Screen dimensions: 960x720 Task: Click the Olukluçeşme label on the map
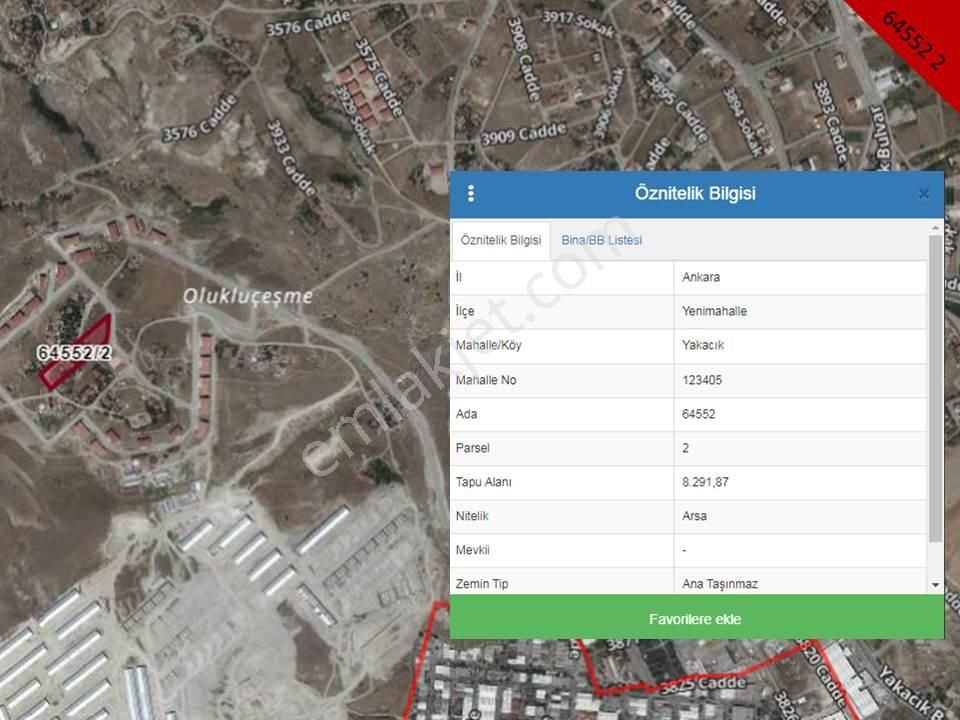(250, 296)
